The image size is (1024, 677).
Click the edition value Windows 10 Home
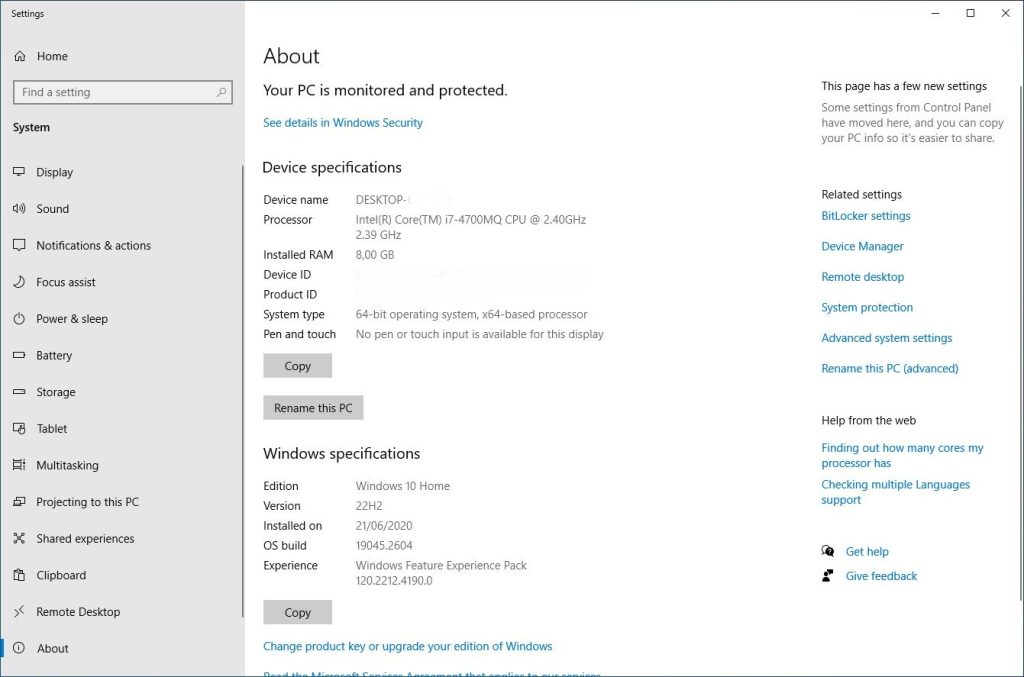tap(403, 486)
